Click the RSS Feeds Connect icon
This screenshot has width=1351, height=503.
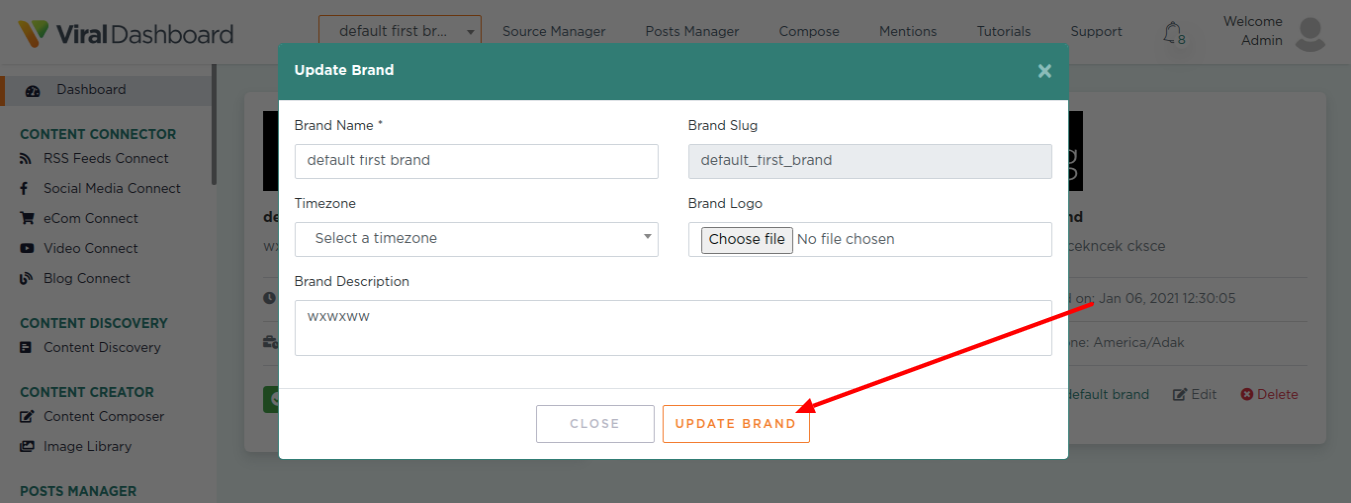point(26,159)
